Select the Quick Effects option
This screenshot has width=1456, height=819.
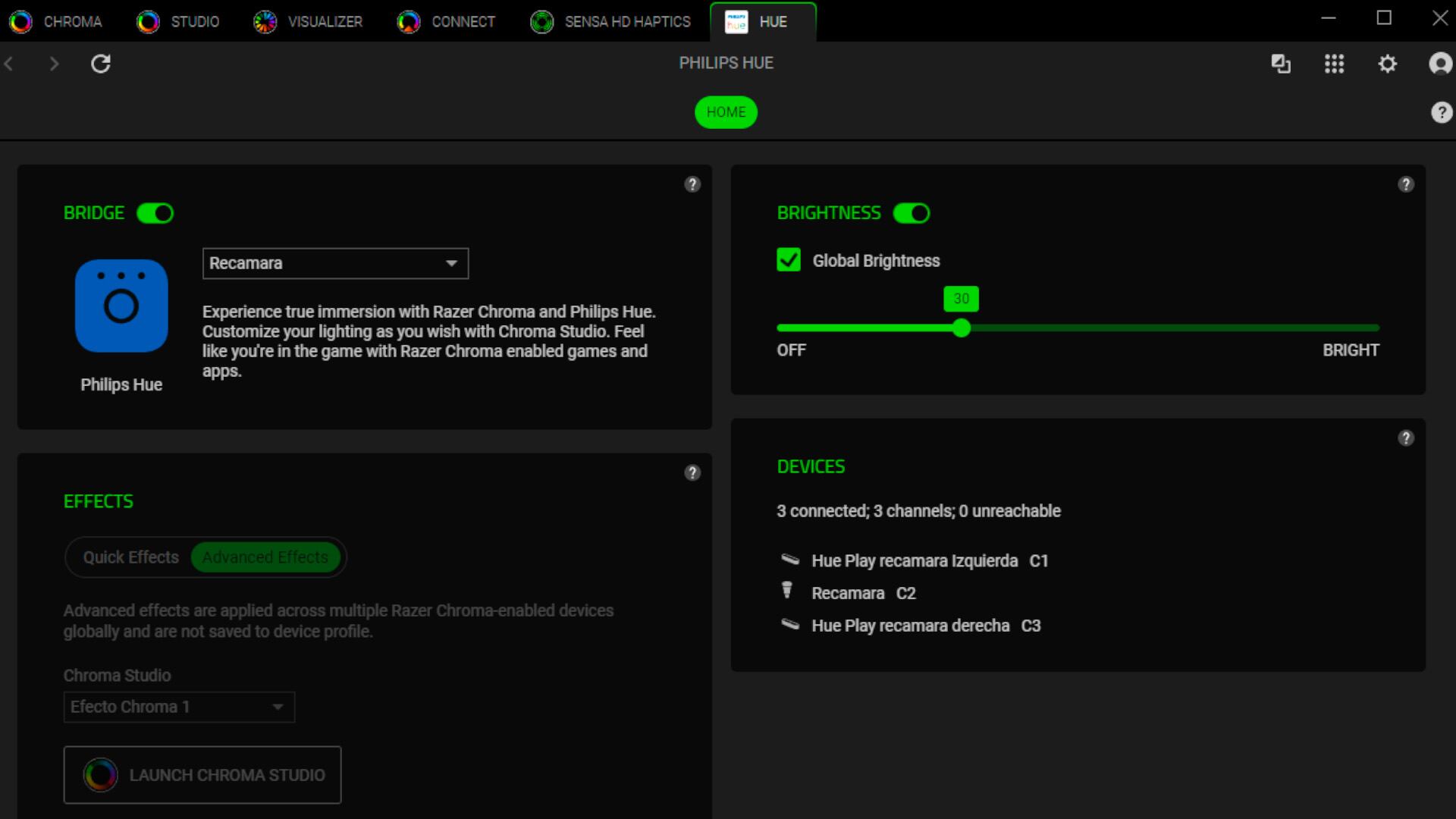click(x=130, y=557)
